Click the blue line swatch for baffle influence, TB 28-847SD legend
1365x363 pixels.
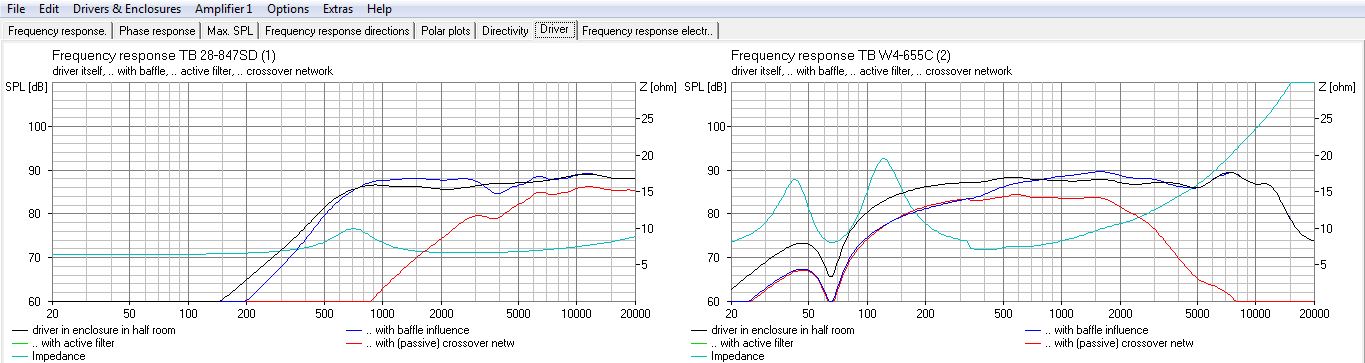point(353,330)
